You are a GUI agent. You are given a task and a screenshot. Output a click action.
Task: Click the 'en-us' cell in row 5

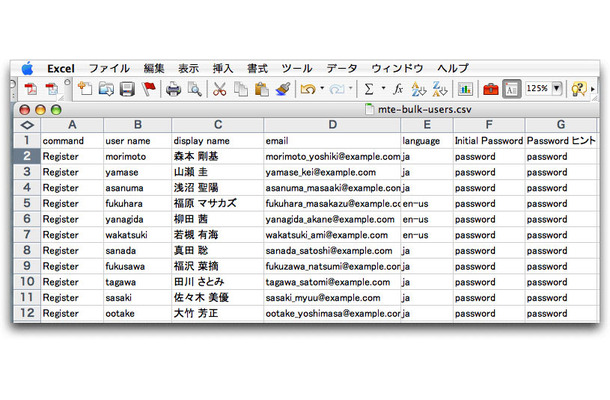[427, 204]
